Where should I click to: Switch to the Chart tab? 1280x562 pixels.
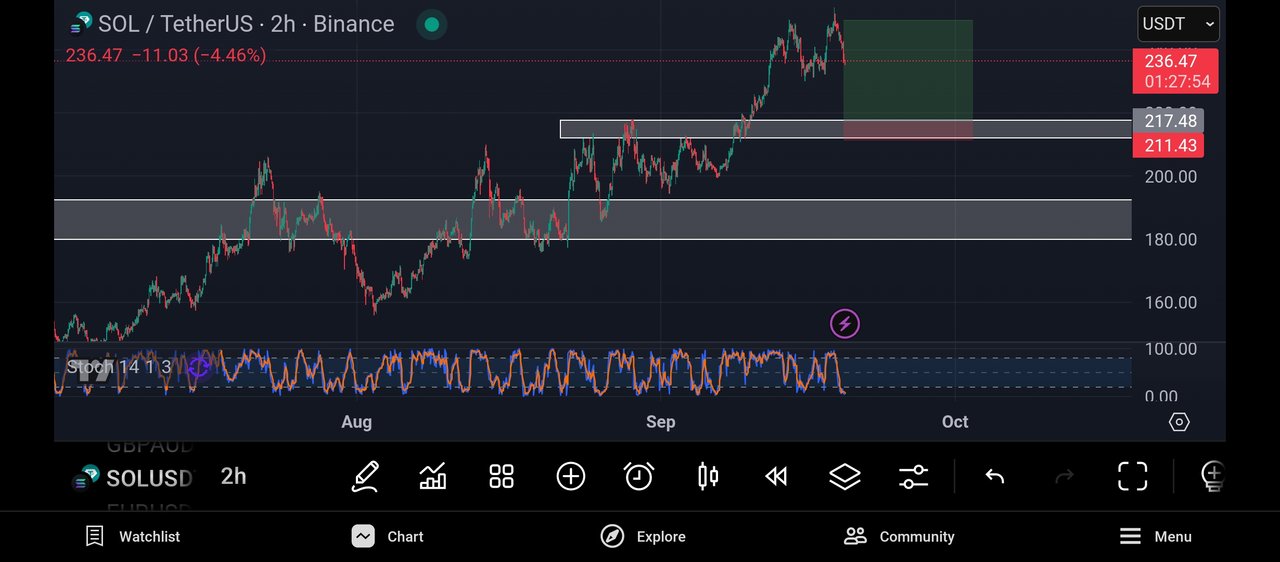tap(388, 536)
